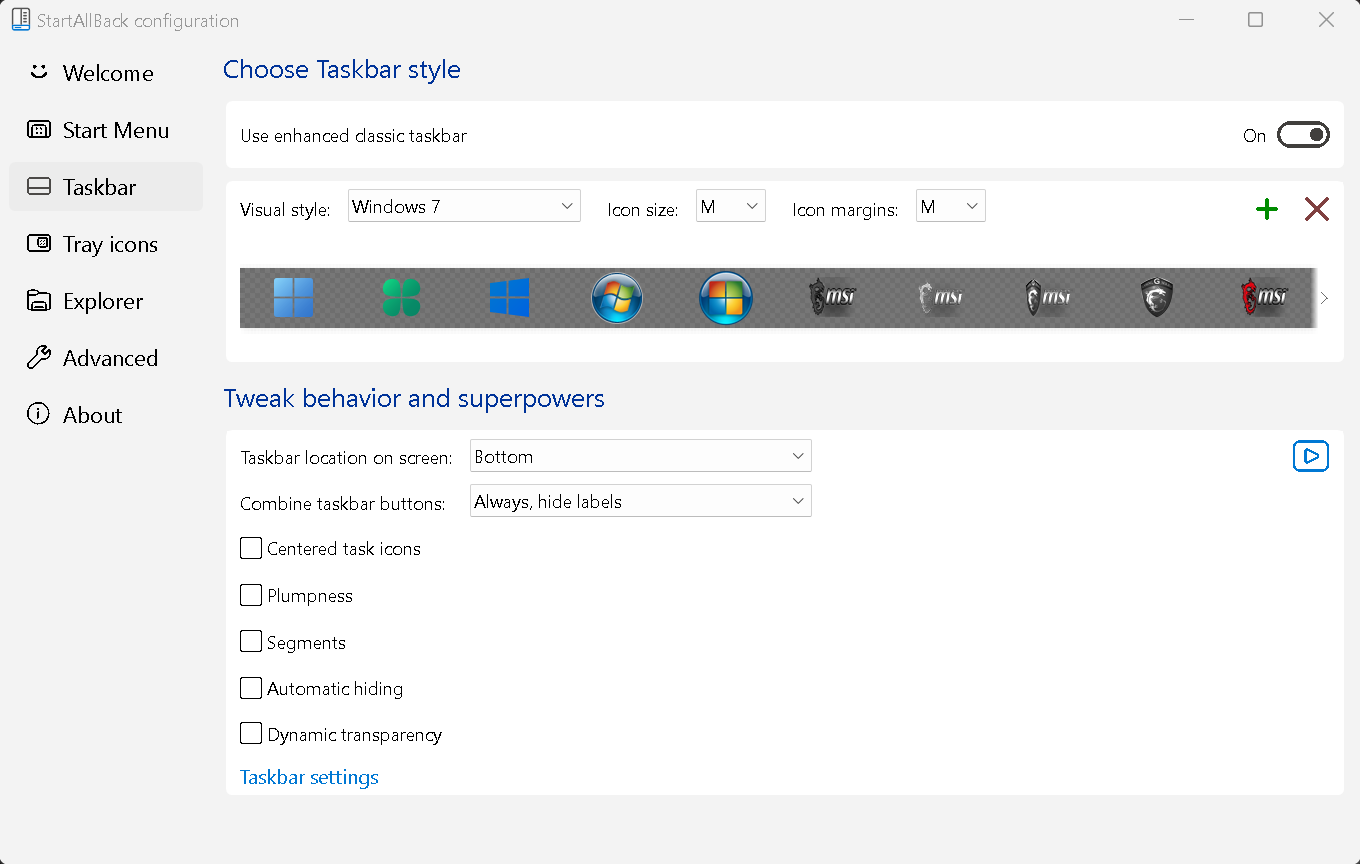This screenshot has width=1360, height=864.
Task: Maximize the StartAllBack configuration window
Action: coord(1256,20)
